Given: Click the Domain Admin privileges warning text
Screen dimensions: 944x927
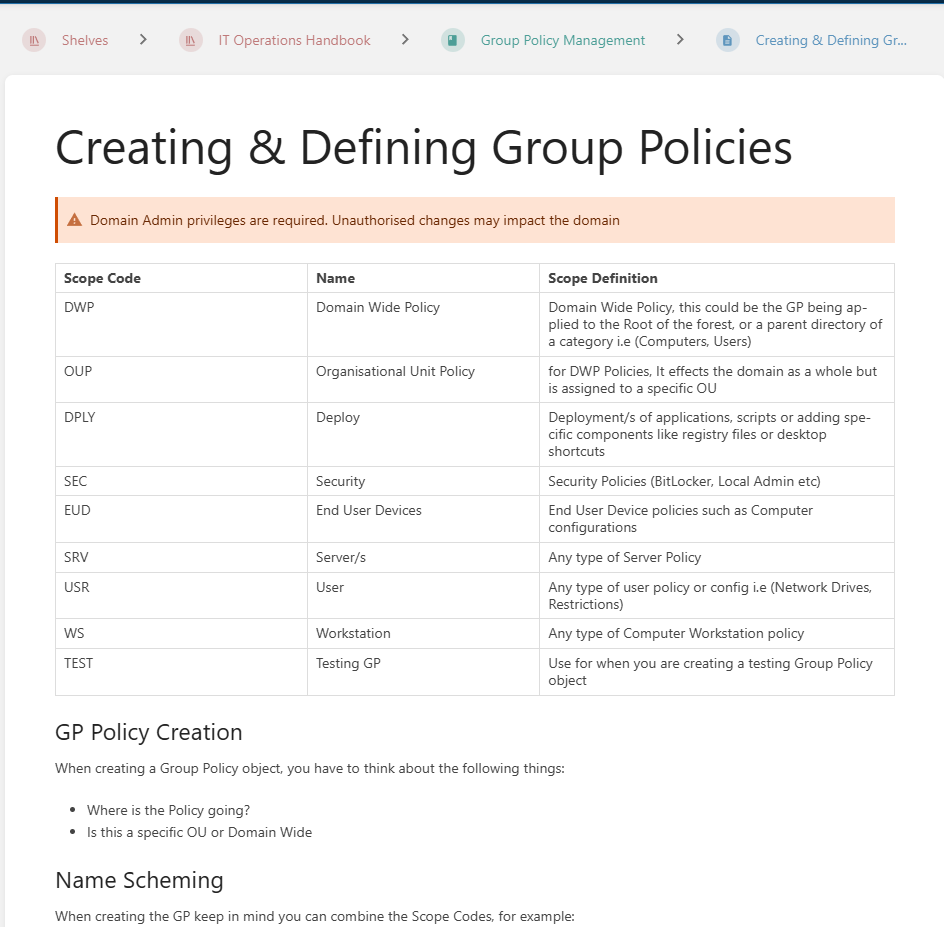Looking at the screenshot, I should [x=354, y=220].
